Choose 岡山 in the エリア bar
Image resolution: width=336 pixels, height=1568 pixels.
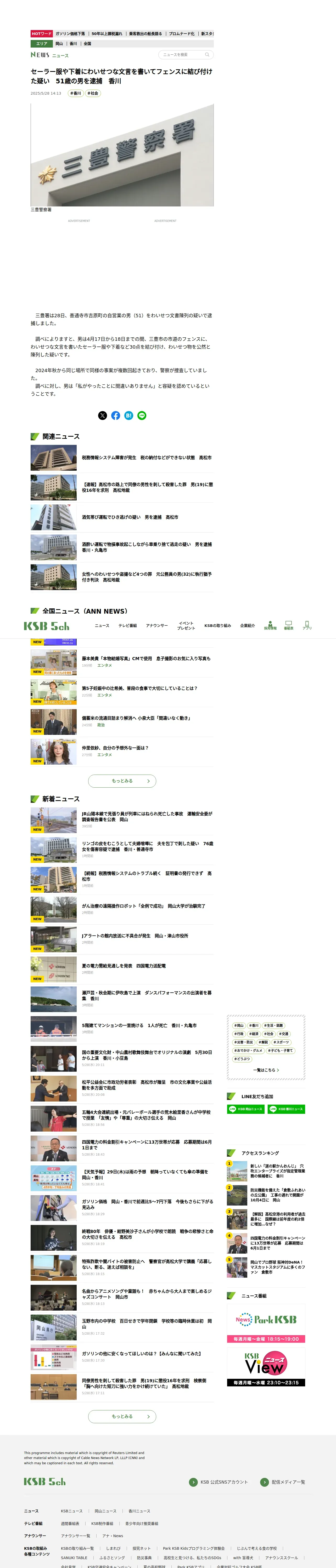[59, 44]
